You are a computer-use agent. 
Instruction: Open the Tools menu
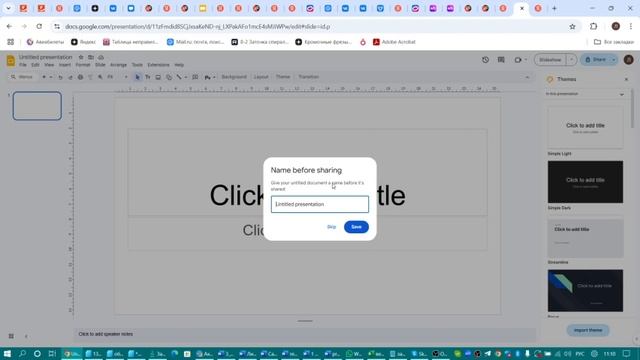[137, 65]
